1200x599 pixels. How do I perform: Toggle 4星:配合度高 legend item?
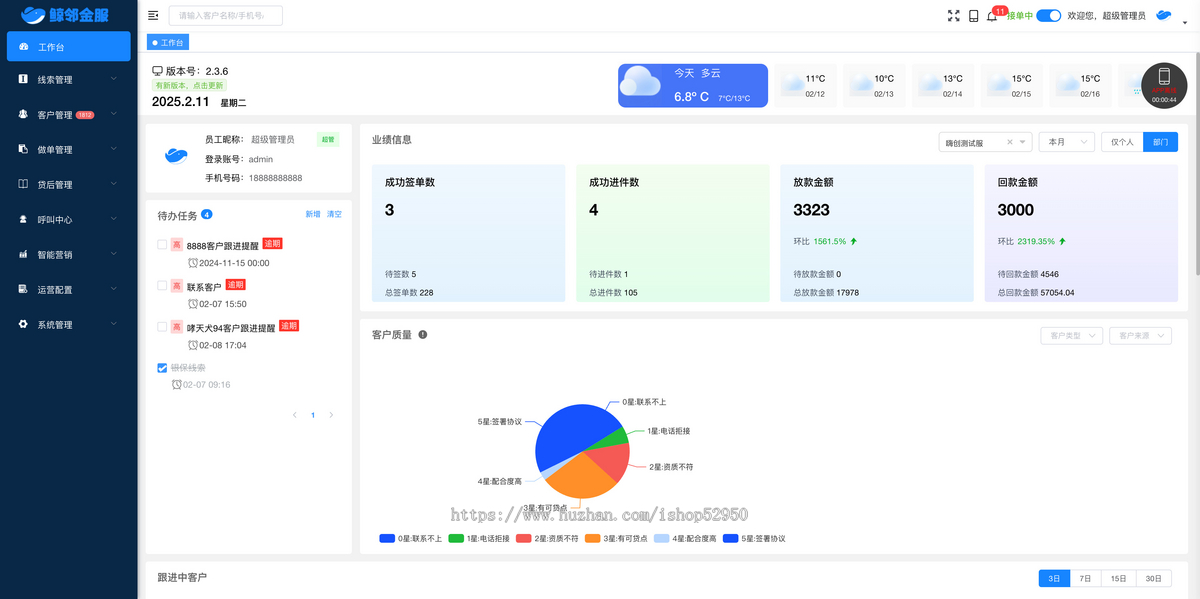(685, 538)
